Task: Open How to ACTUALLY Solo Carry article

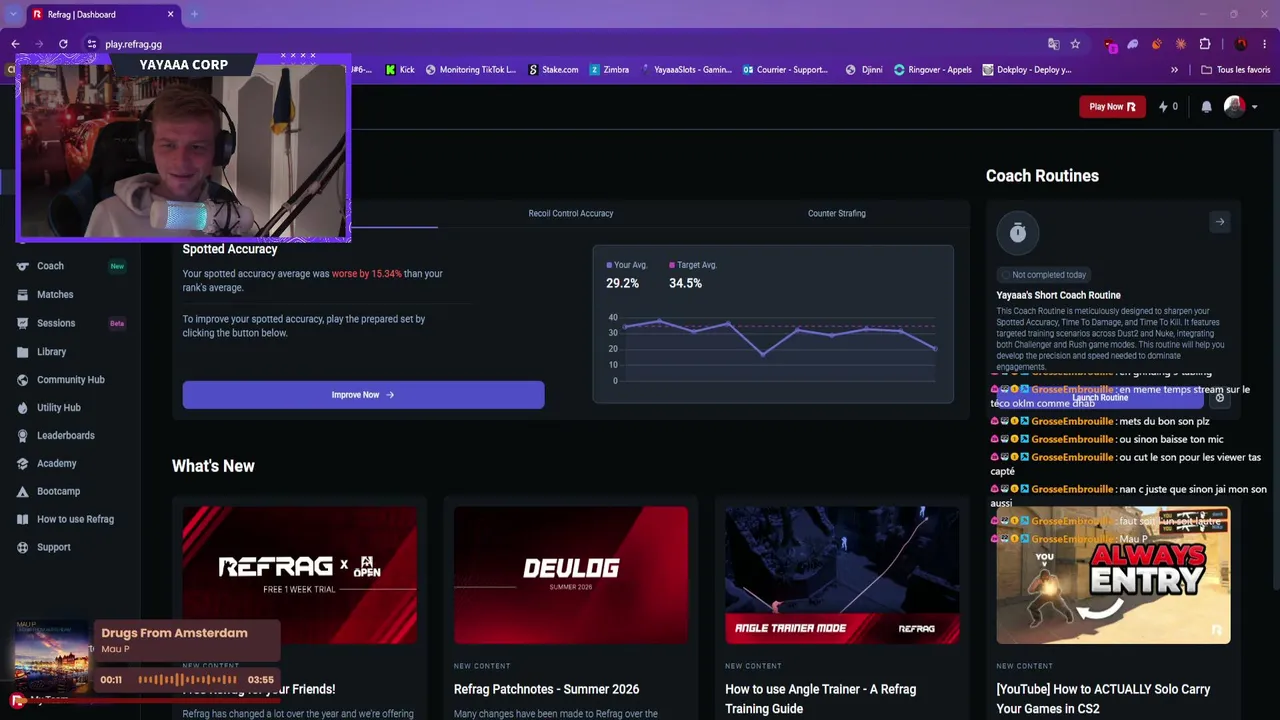Action: tap(1103, 699)
